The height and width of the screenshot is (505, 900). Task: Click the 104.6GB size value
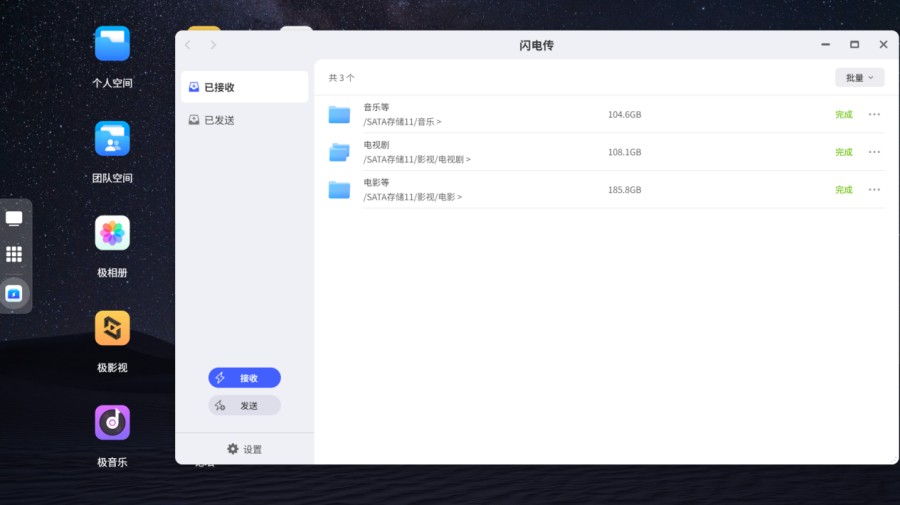point(624,114)
